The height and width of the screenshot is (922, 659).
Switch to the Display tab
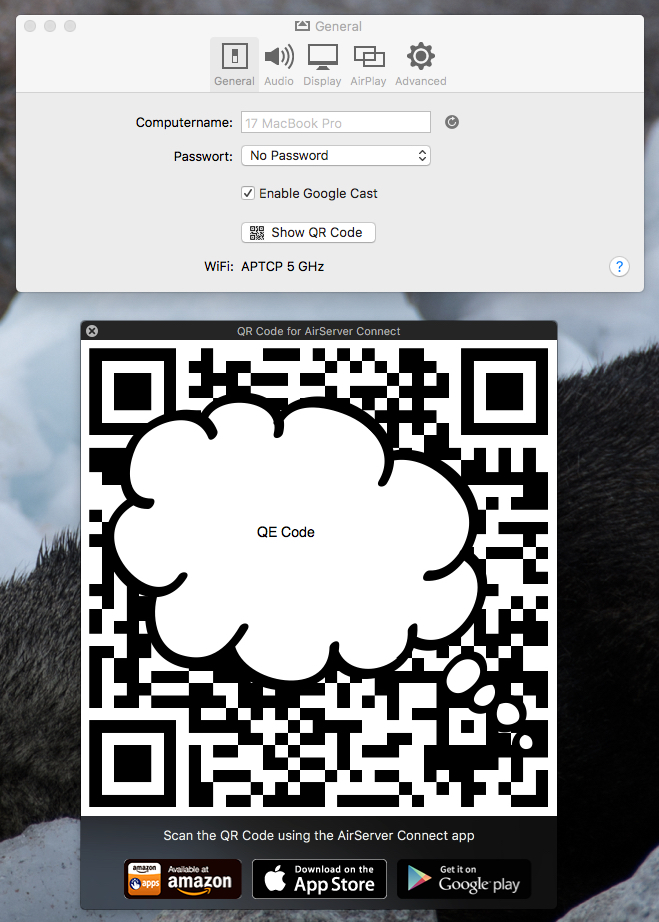[x=322, y=64]
